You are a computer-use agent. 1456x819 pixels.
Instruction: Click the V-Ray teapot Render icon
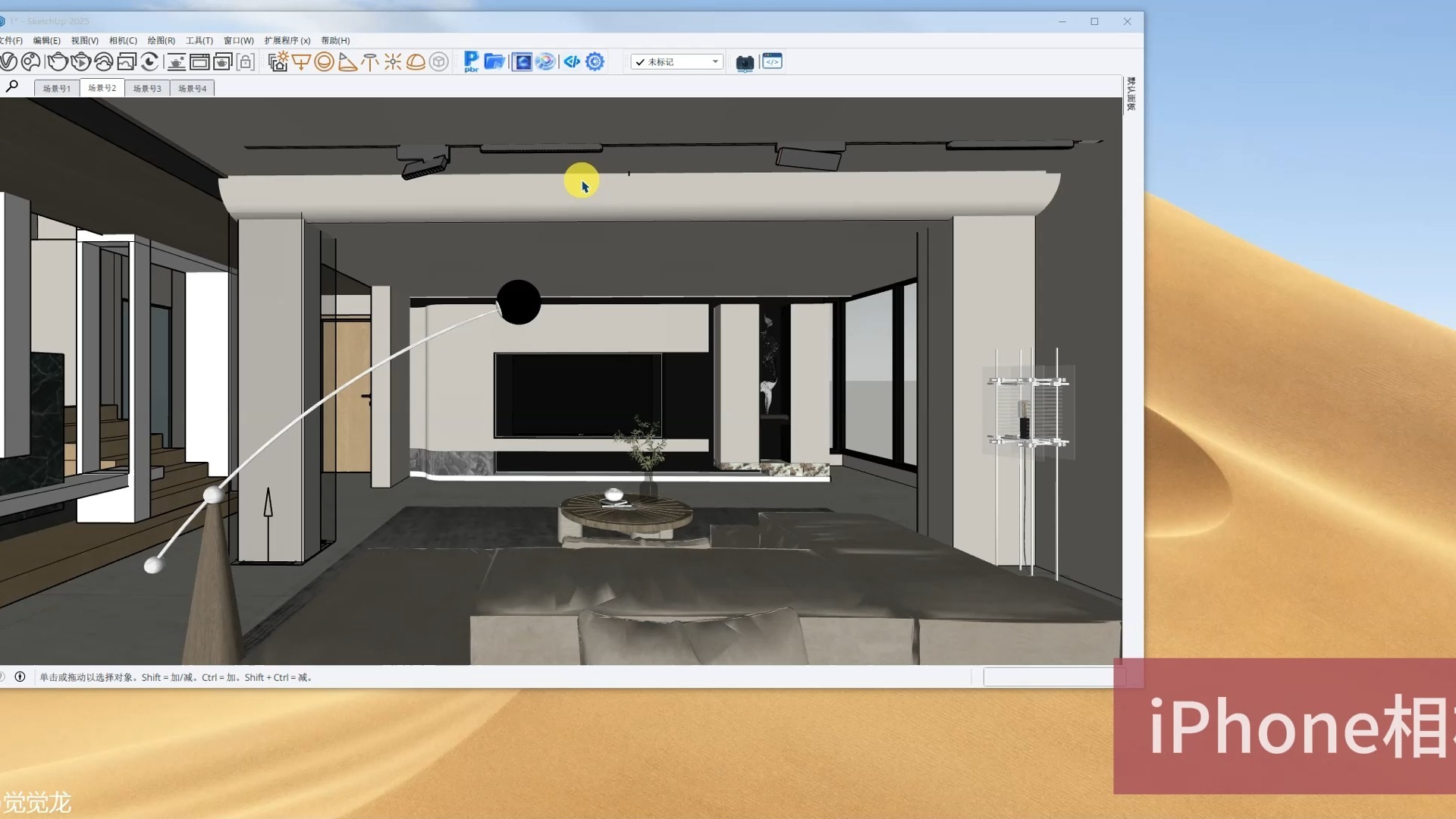(x=58, y=61)
